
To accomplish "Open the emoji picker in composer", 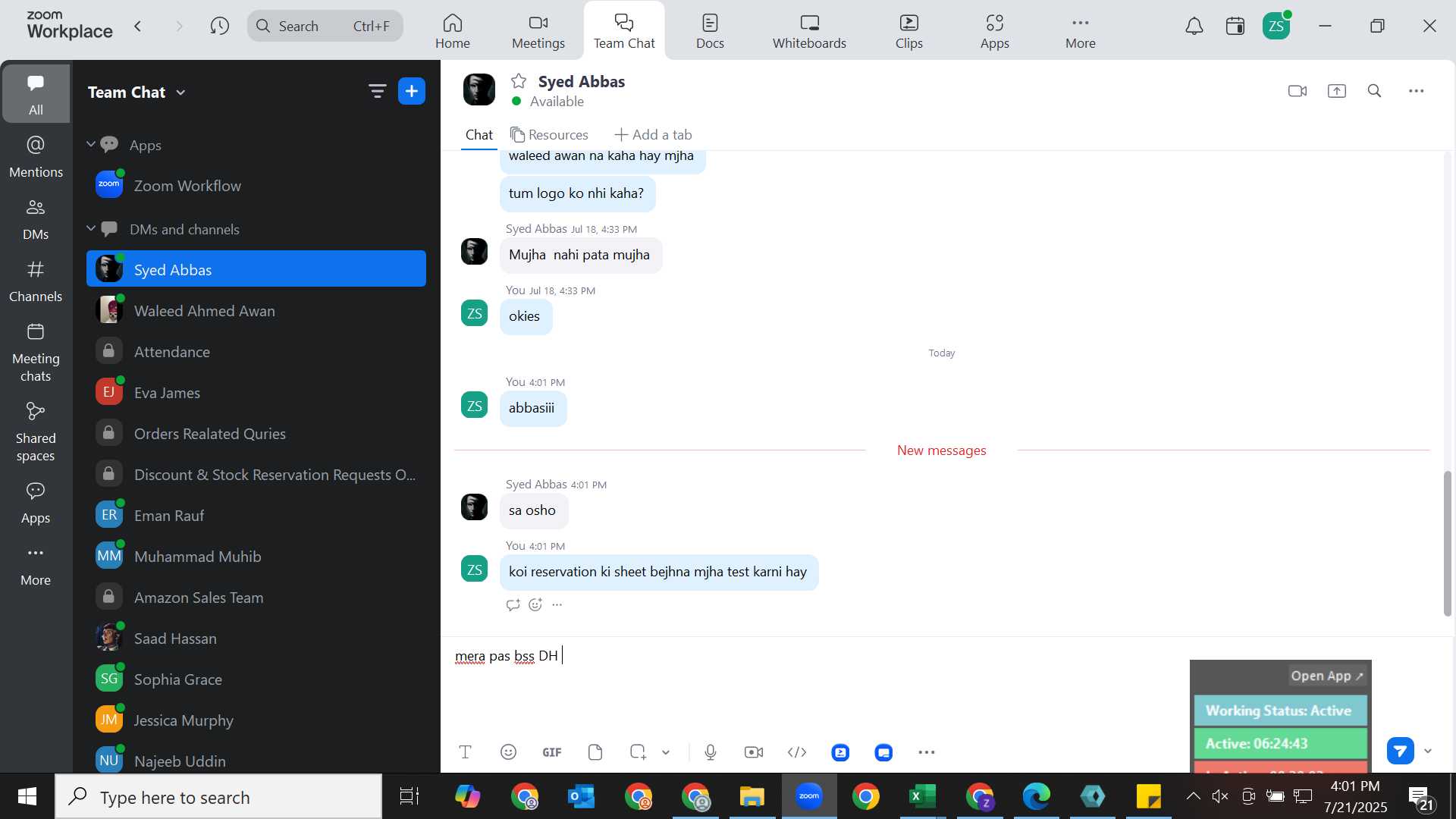I will click(x=508, y=752).
